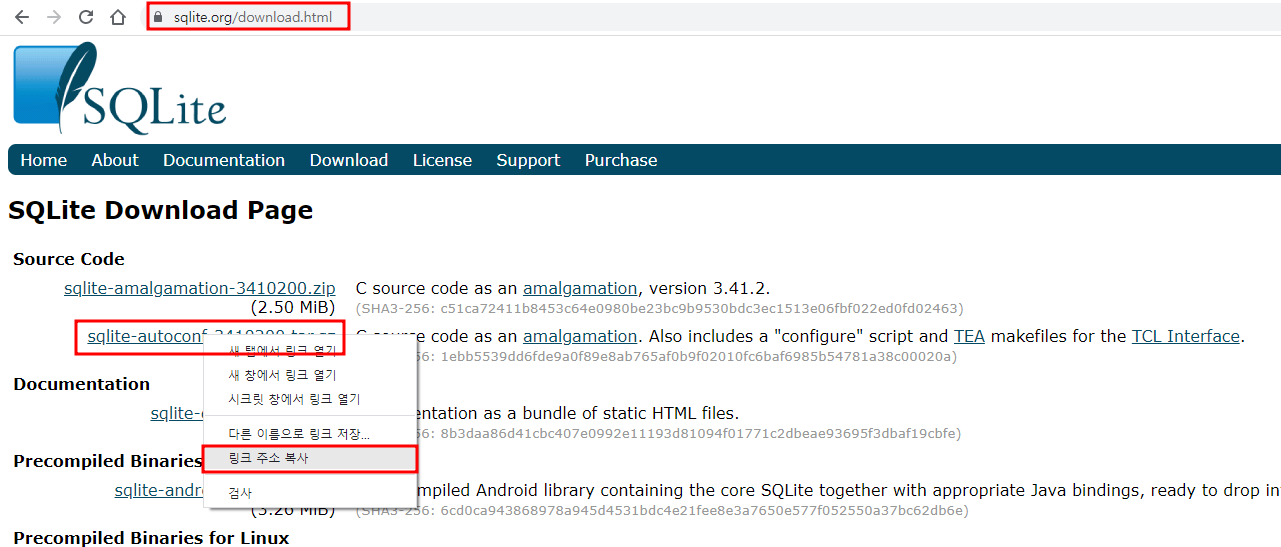This screenshot has width=1281, height=547.
Task: Open the License nav item
Action: pos(442,160)
